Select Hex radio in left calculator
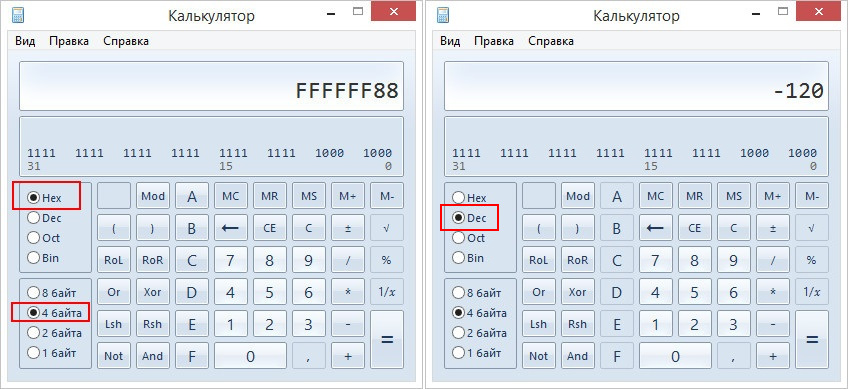Image resolution: width=849 pixels, height=389 pixels. (45, 198)
